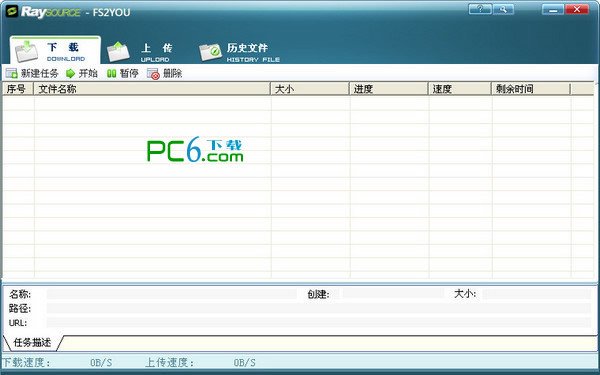Viewport: 600px width, 375px height.
Task: Click the 大小 value field in details panel
Action: pyautogui.click(x=537, y=293)
